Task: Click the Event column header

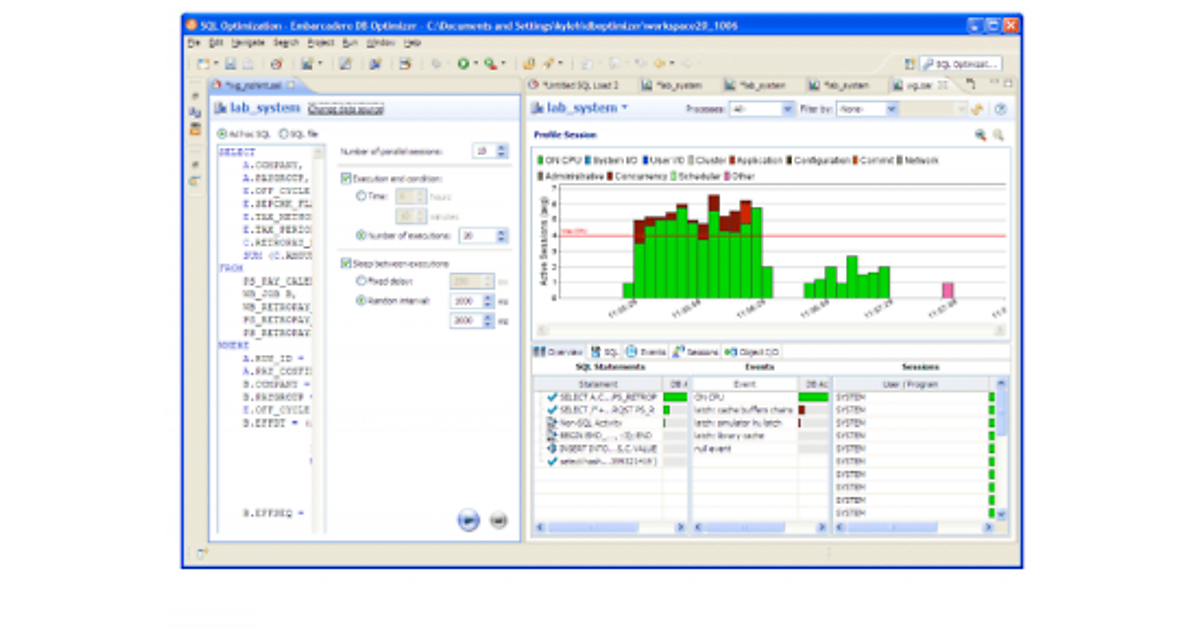Action: click(x=744, y=384)
